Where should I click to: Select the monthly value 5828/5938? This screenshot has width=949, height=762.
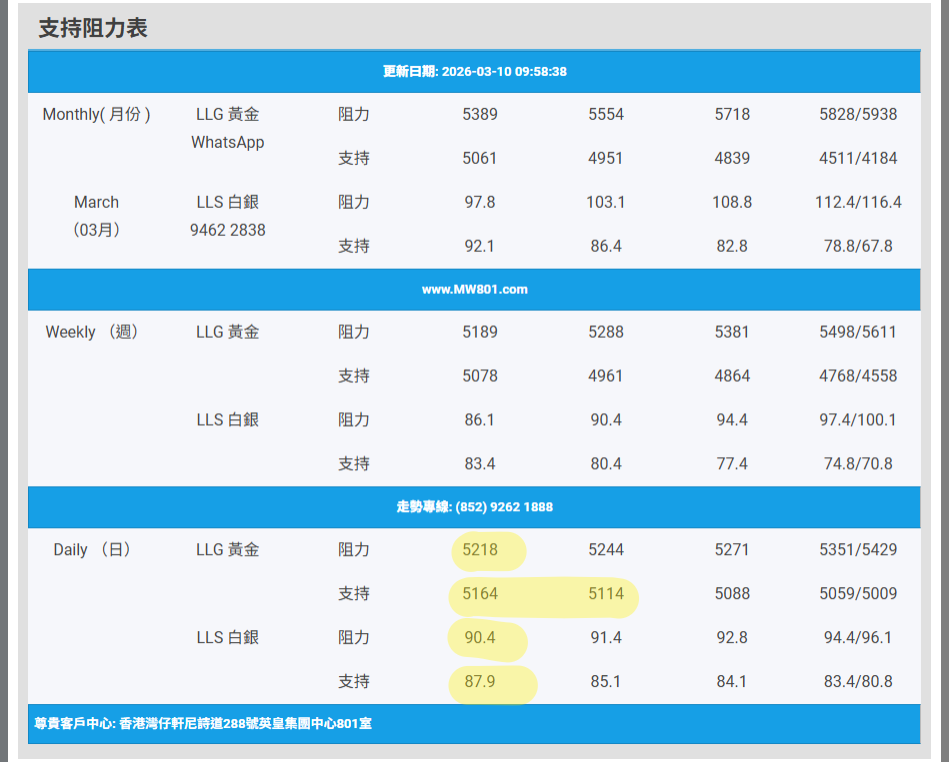pyautogui.click(x=858, y=114)
